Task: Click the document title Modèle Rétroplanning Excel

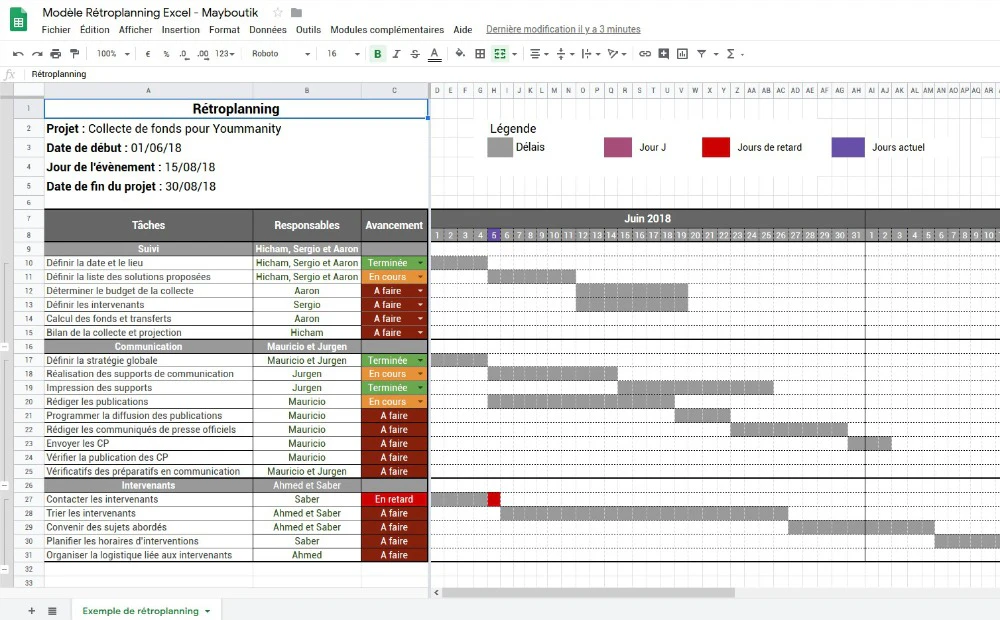Action: [x=151, y=13]
